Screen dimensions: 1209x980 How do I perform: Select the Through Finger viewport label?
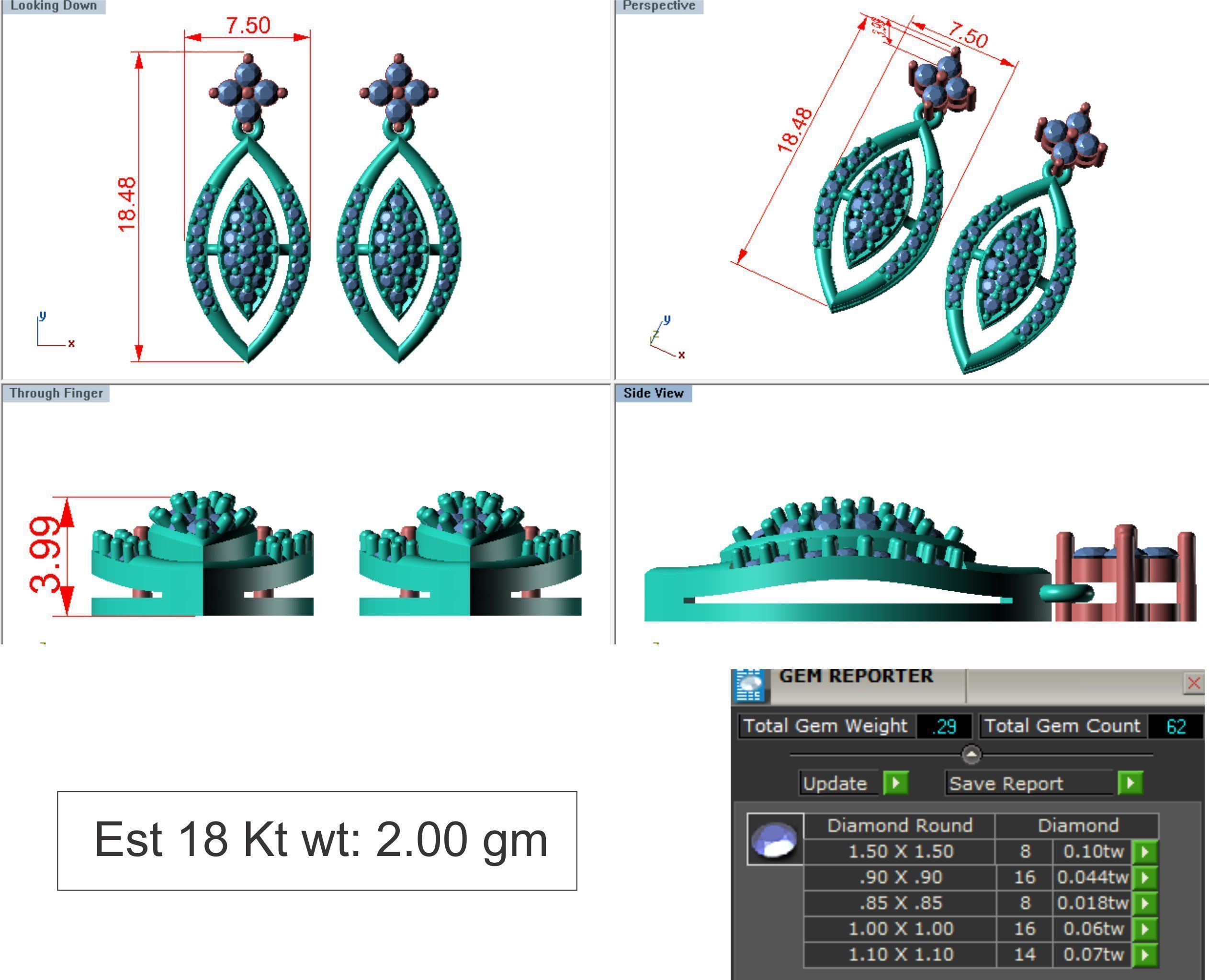pyautogui.click(x=56, y=393)
